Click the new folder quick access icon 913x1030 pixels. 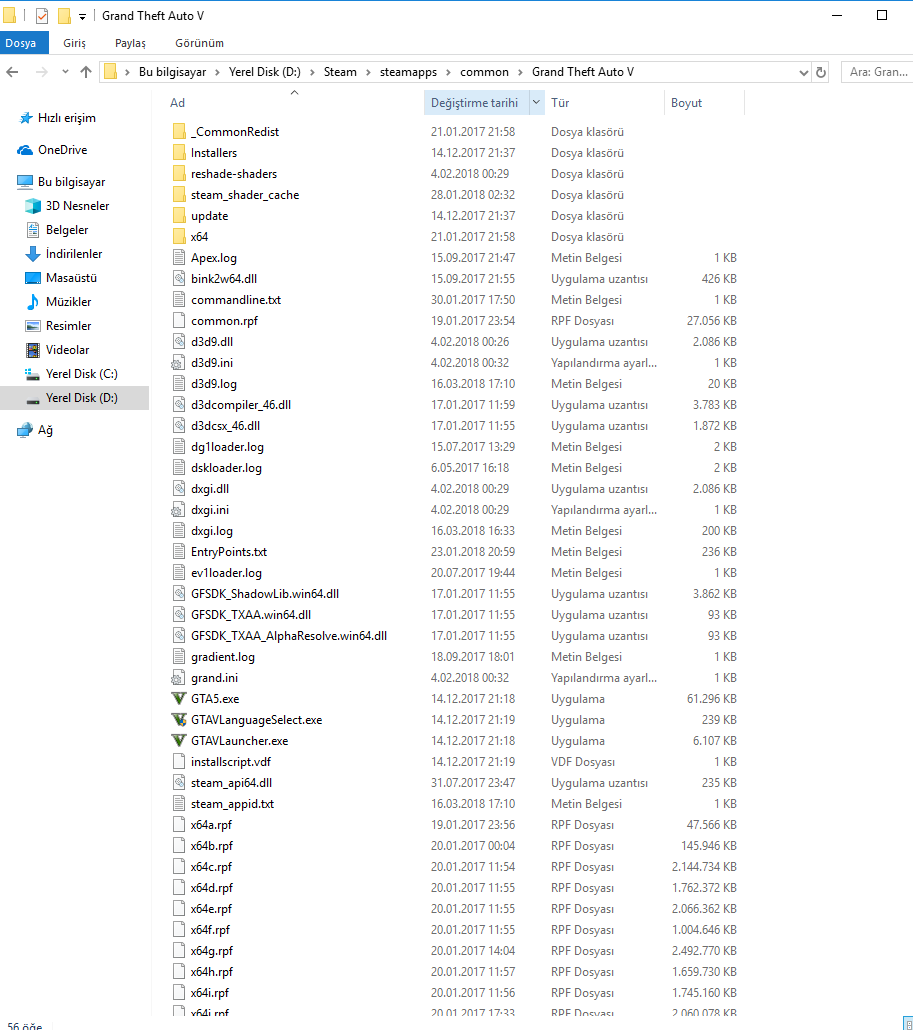[64, 16]
